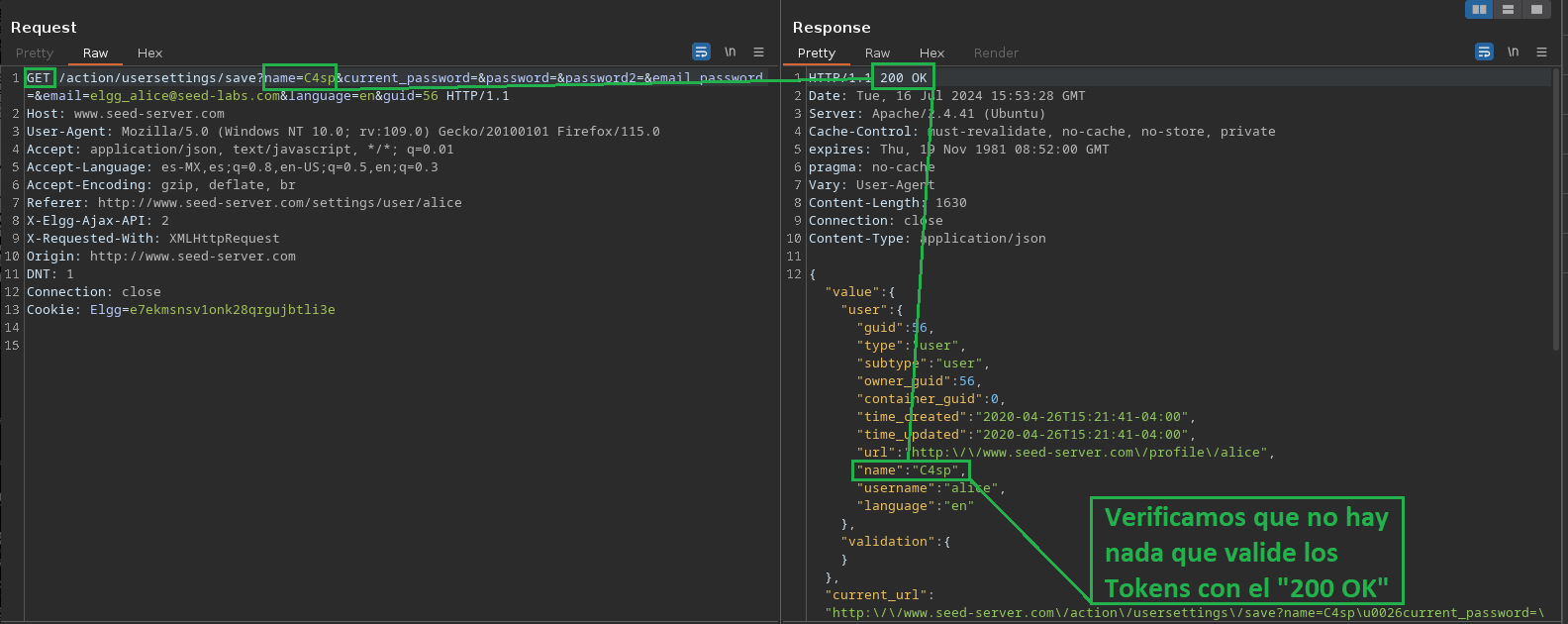Open the Render tab in Response
Image resolution: width=1568 pixels, height=624 pixels.
click(x=996, y=53)
